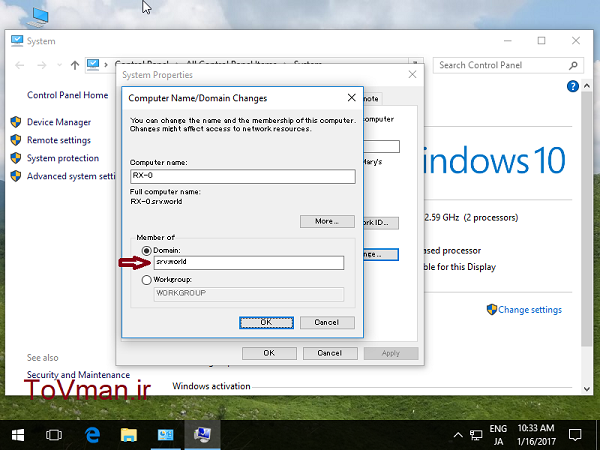Click the disabled WORKGROUP text field
Viewport: 600px width, 450px height.
click(x=249, y=294)
